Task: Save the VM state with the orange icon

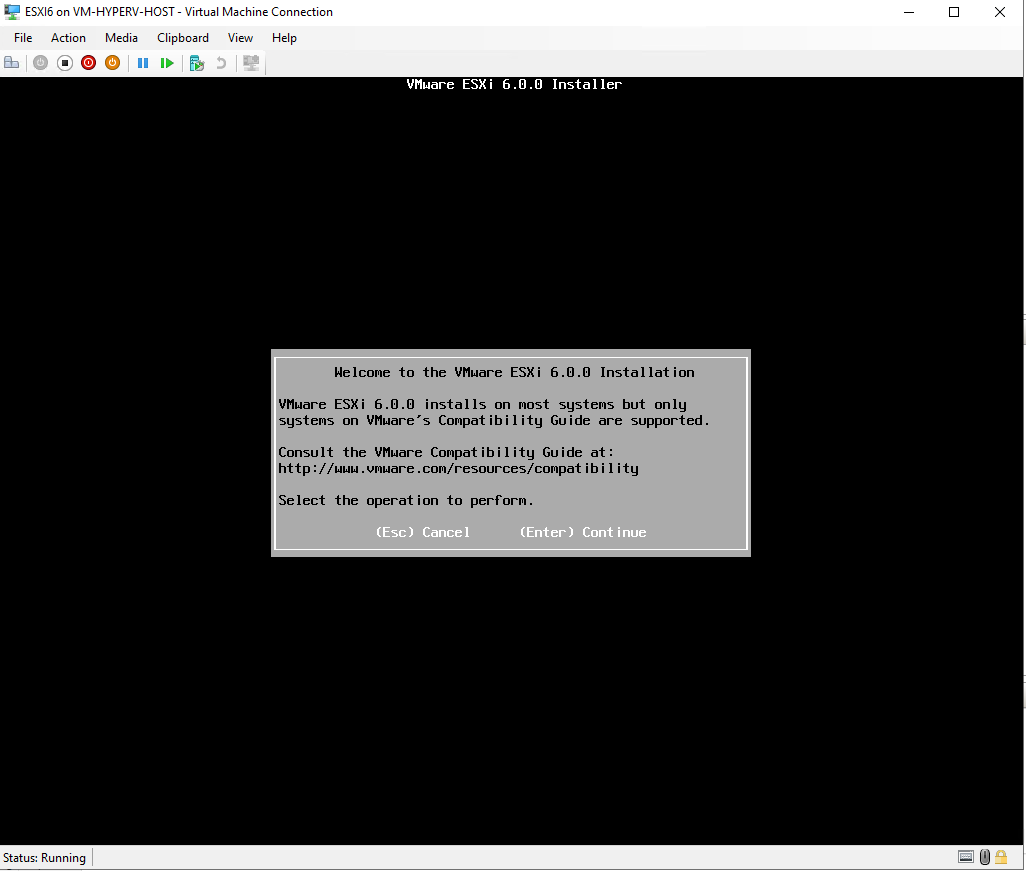Action: click(x=113, y=63)
